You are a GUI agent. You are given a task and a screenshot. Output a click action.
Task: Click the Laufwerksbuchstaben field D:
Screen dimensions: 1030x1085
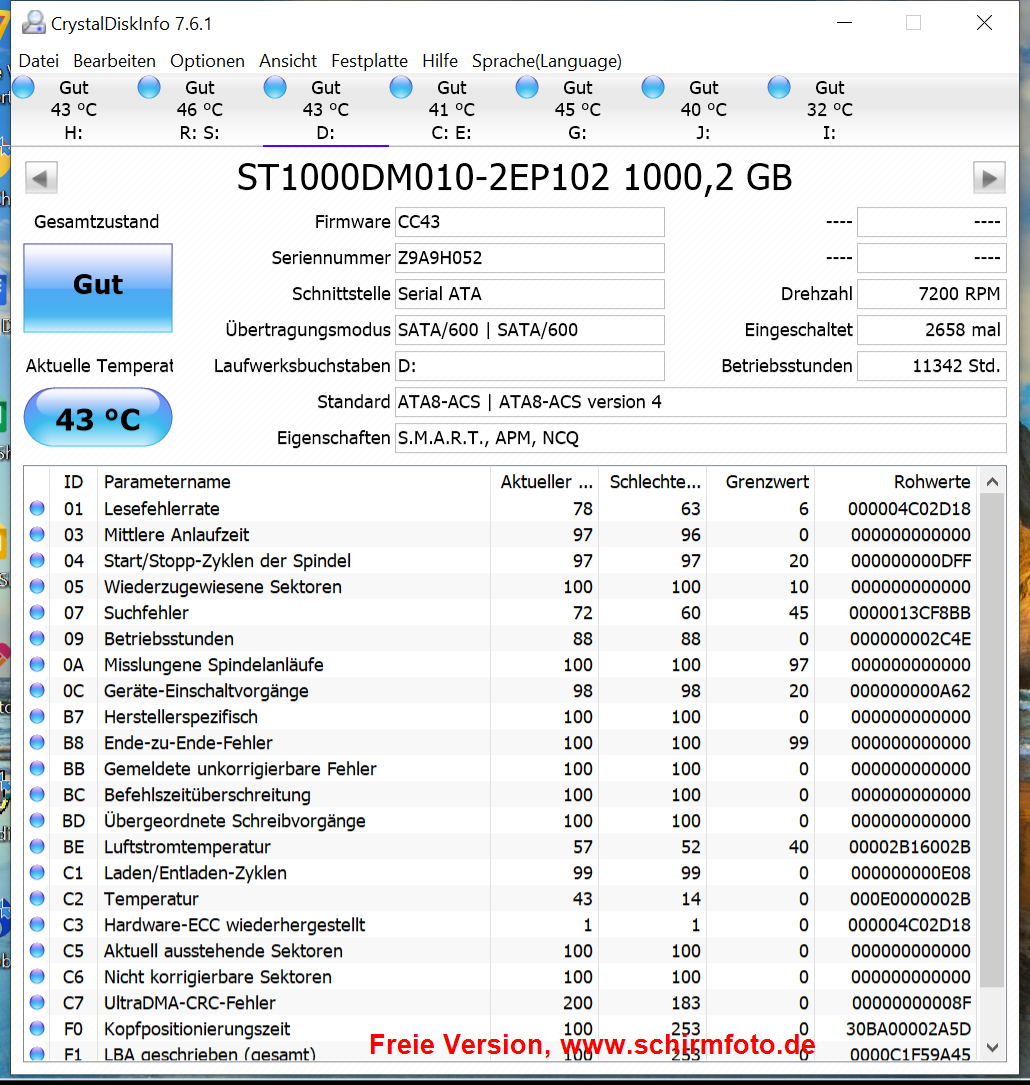(x=530, y=366)
